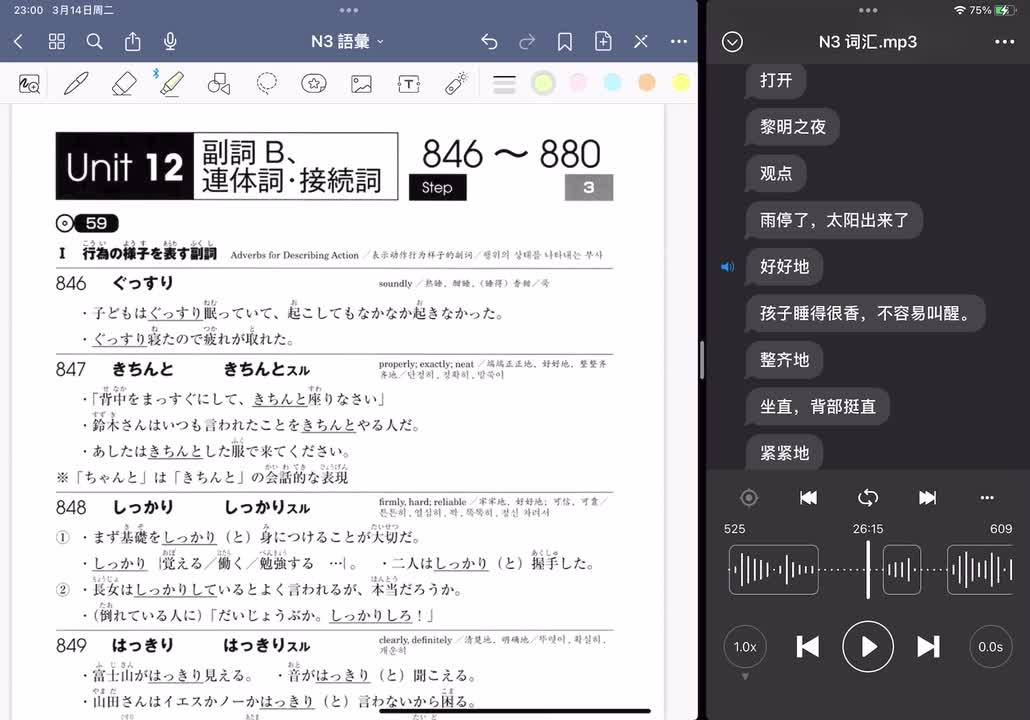Select the Text box tool
The height and width of the screenshot is (720, 1030).
point(409,84)
